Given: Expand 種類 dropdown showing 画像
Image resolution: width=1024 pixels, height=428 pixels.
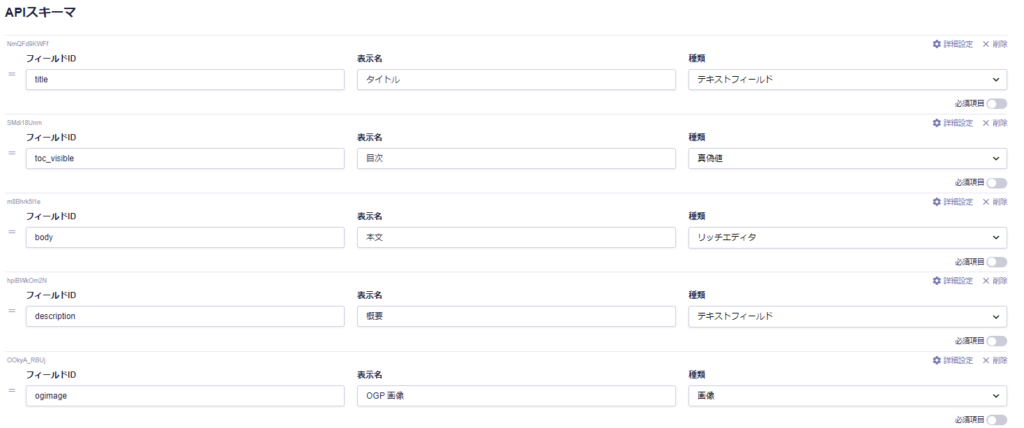Looking at the screenshot, I should click(847, 396).
